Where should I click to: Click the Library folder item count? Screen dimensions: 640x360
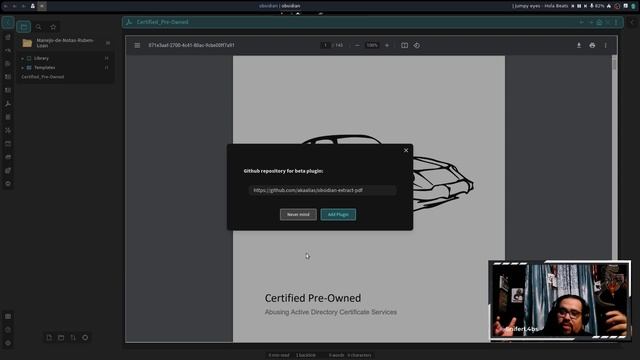107,58
